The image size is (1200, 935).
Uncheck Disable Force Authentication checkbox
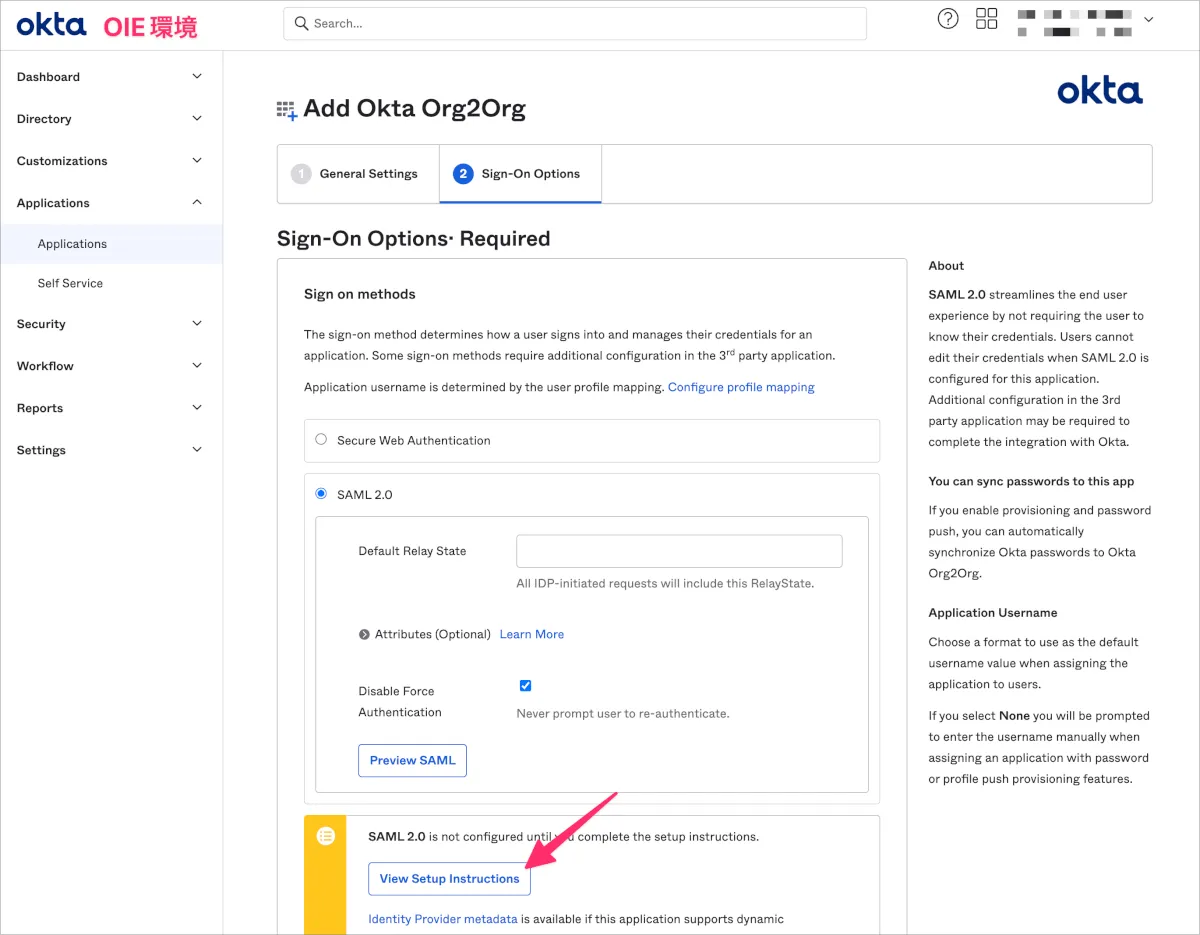coord(525,686)
